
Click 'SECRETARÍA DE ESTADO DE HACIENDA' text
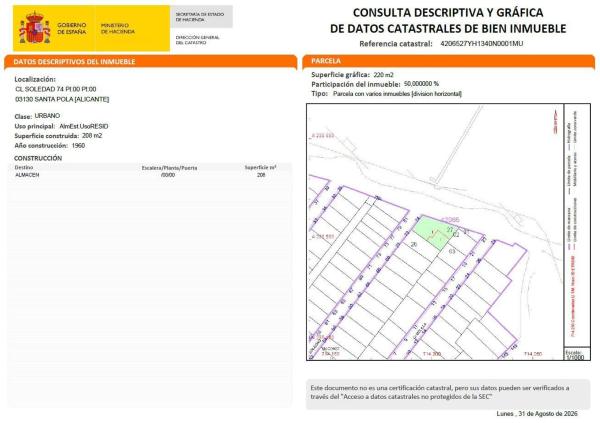click(200, 17)
